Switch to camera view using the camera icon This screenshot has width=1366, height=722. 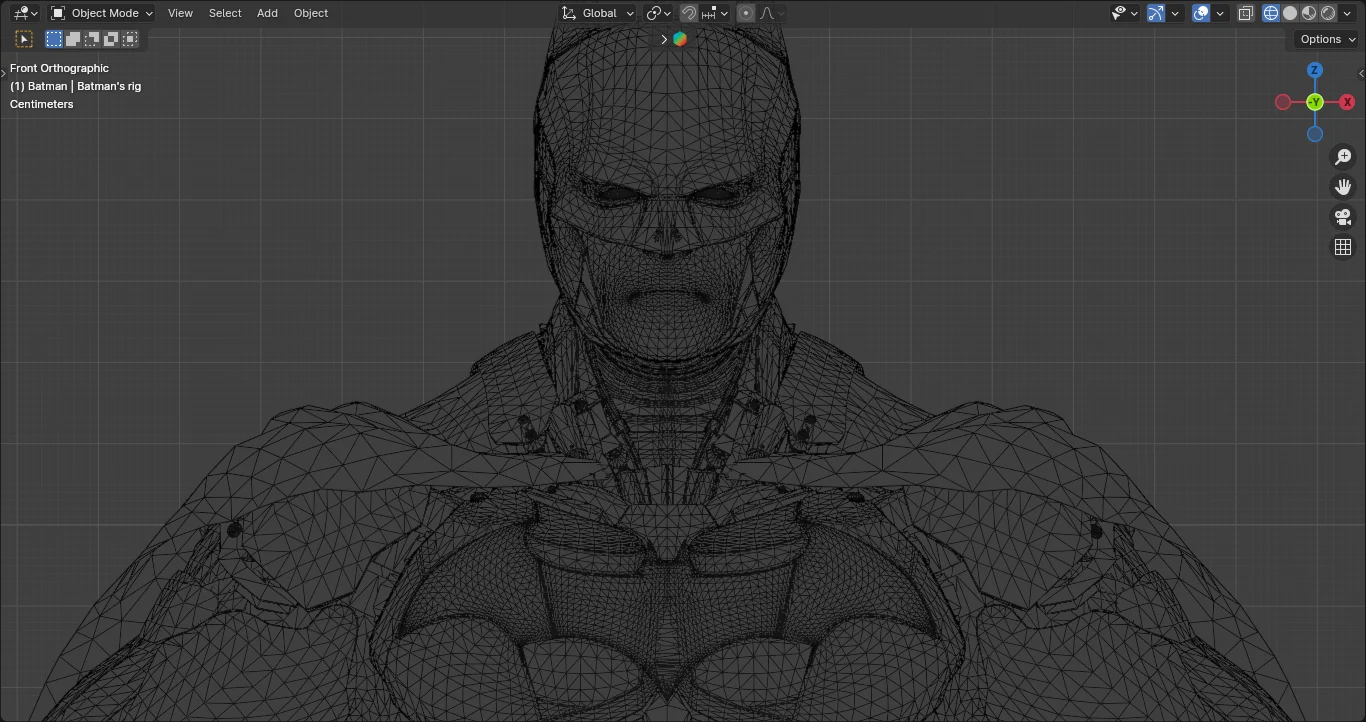click(x=1343, y=216)
